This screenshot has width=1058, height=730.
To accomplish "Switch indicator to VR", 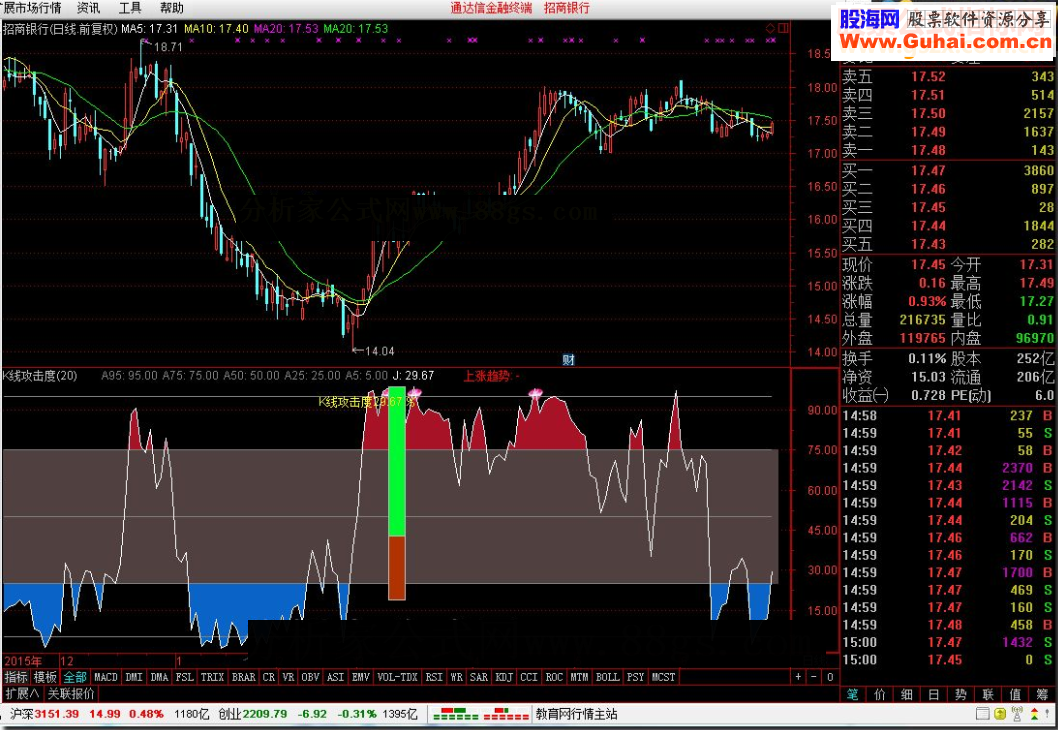I will click(x=288, y=677).
